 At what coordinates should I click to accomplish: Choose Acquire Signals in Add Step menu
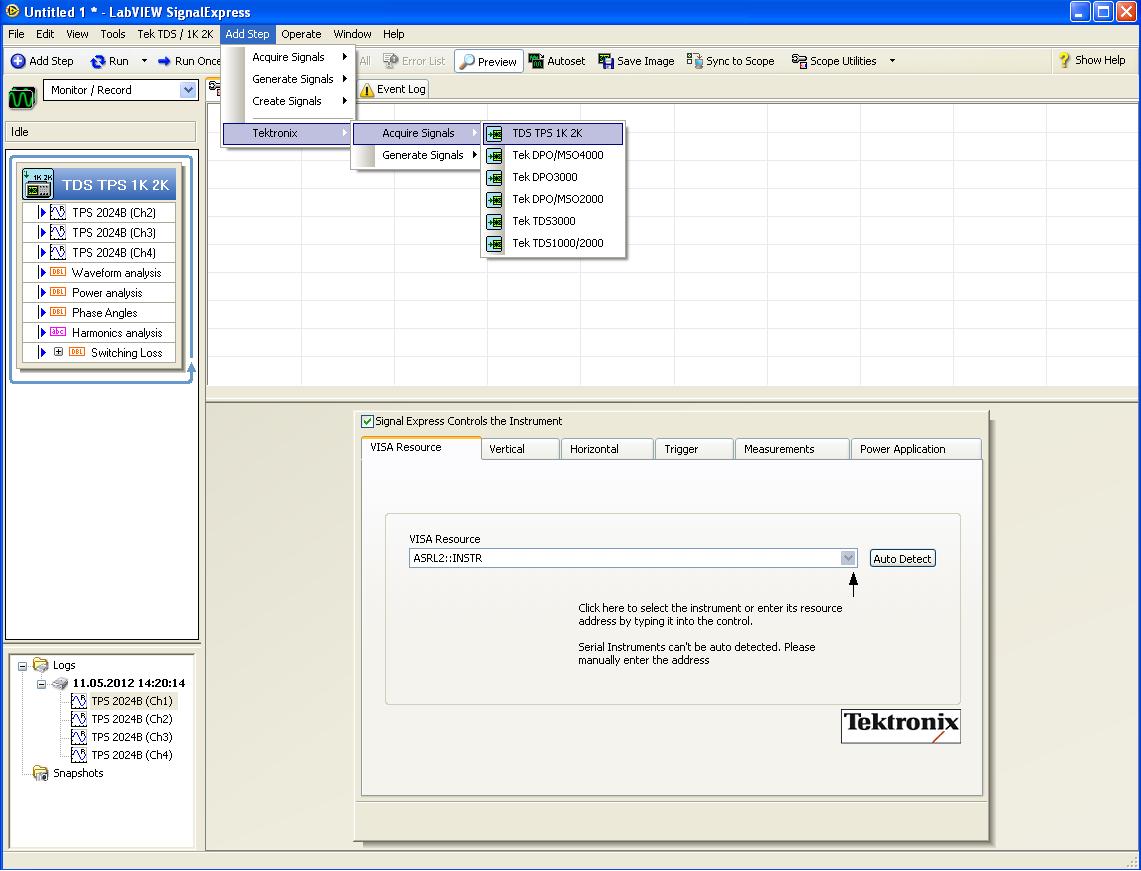coord(288,57)
